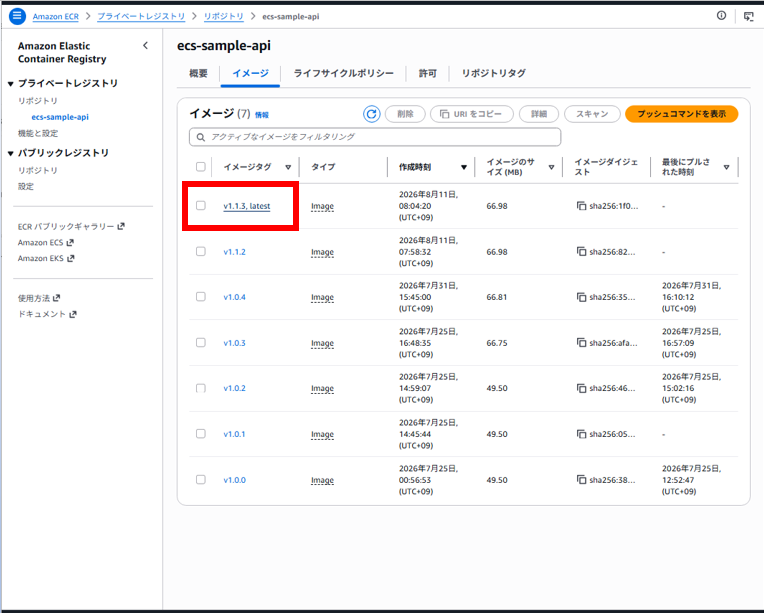764x613 pixels.
Task: Sort by イメージタグ column arrow
Action: (x=288, y=167)
